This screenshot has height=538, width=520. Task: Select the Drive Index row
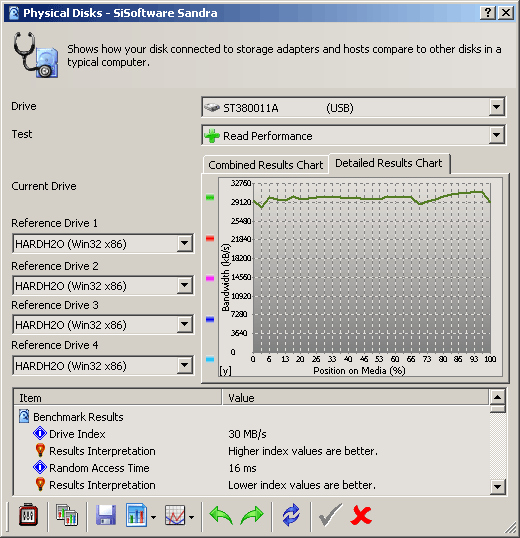[x=251, y=434]
